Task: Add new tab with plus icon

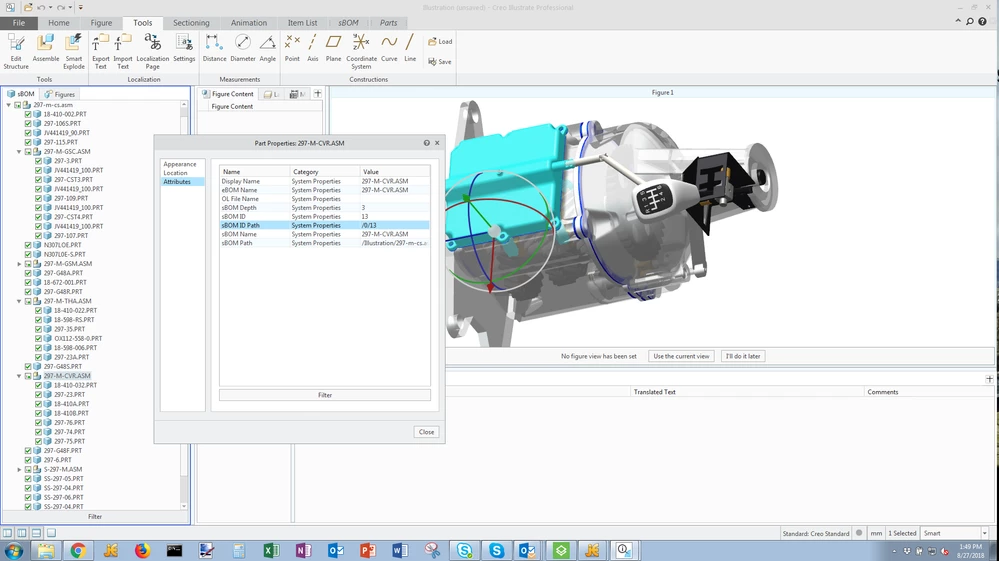Action: point(317,94)
